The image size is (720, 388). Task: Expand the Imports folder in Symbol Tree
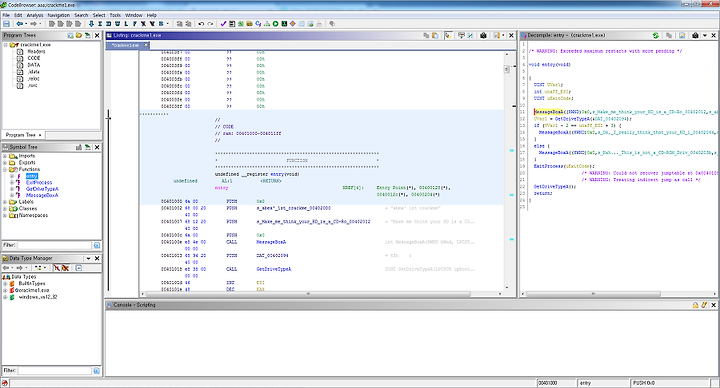[5, 156]
